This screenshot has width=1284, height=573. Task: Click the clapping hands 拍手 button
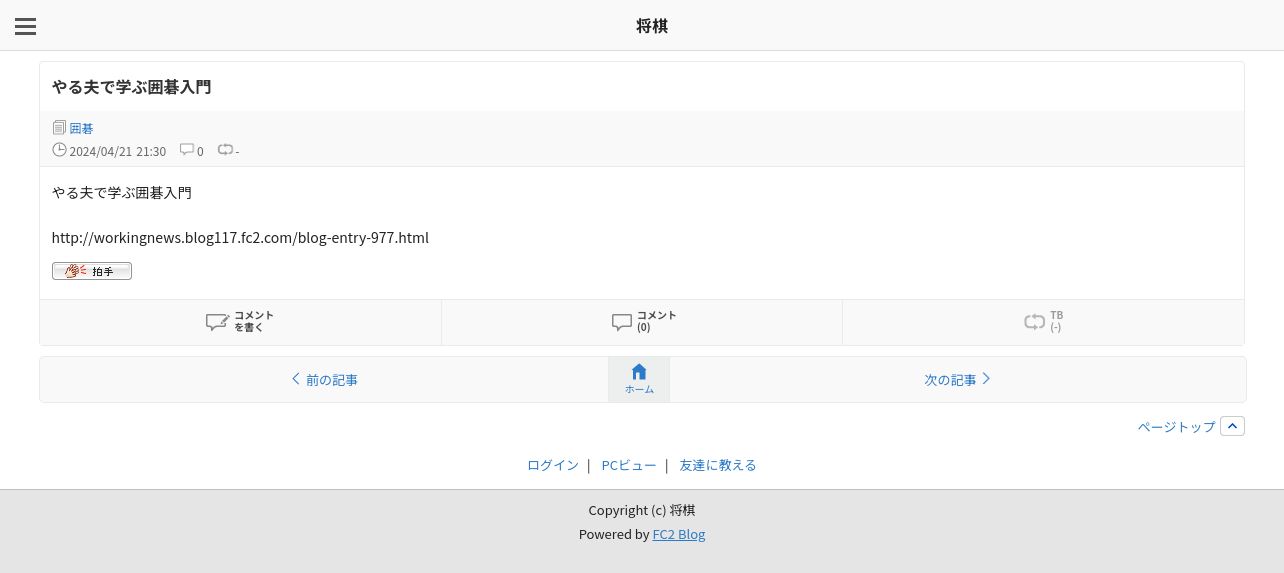click(x=92, y=271)
